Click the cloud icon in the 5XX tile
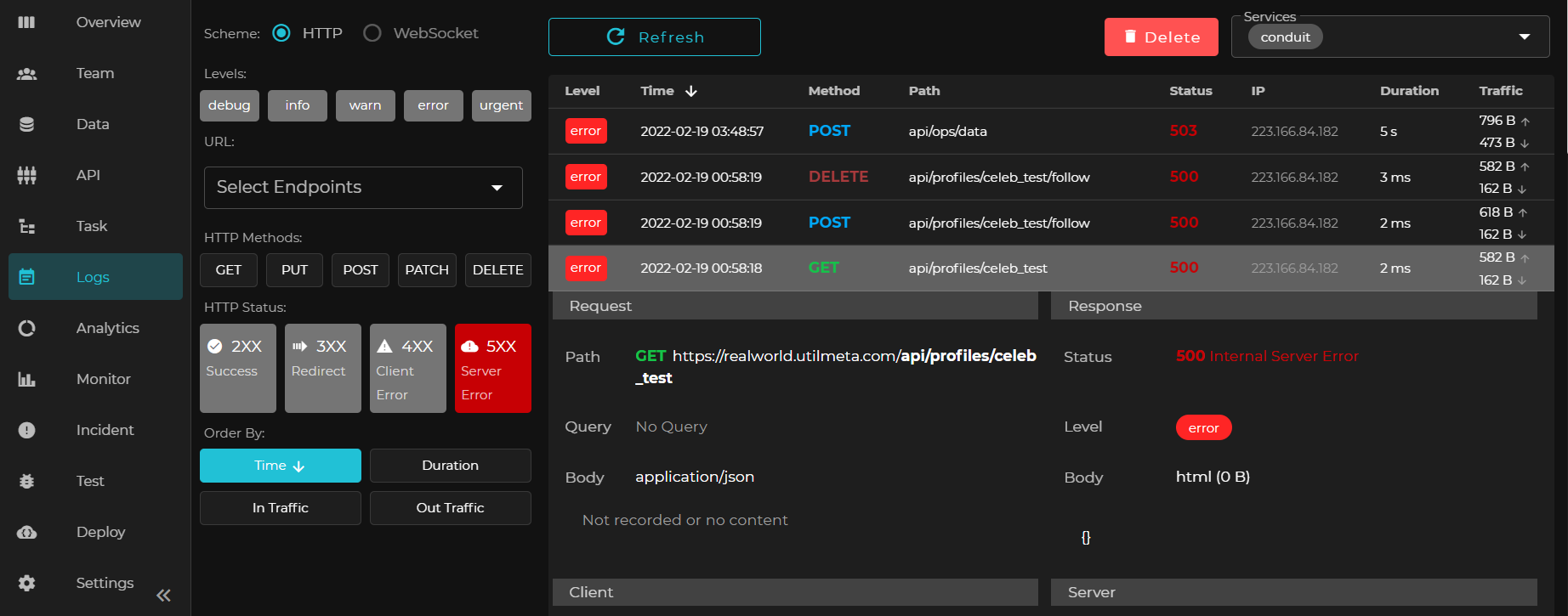Viewport: 1568px width, 616px height. point(469,346)
